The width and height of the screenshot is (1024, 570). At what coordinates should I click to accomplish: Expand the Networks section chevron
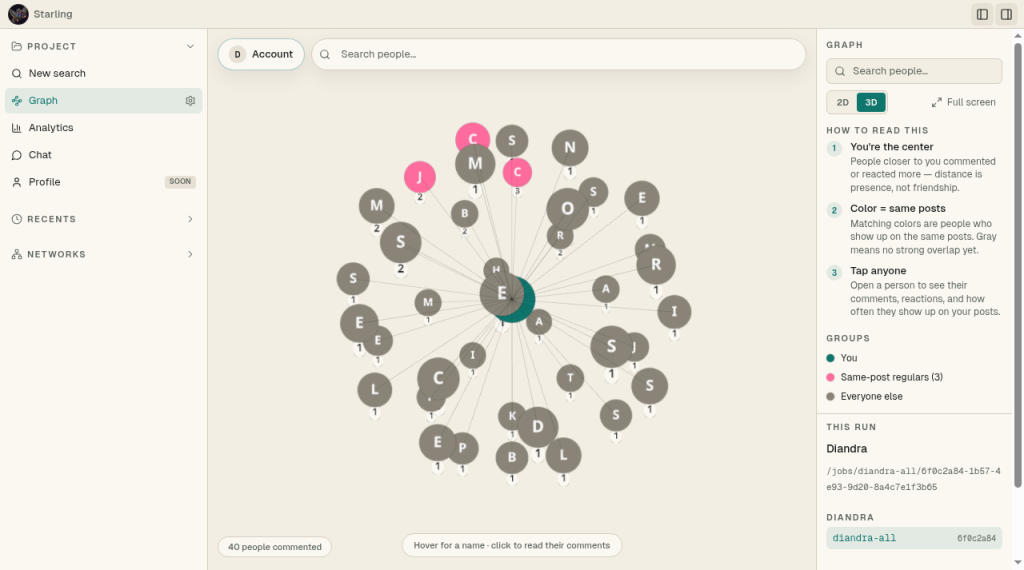coord(190,255)
